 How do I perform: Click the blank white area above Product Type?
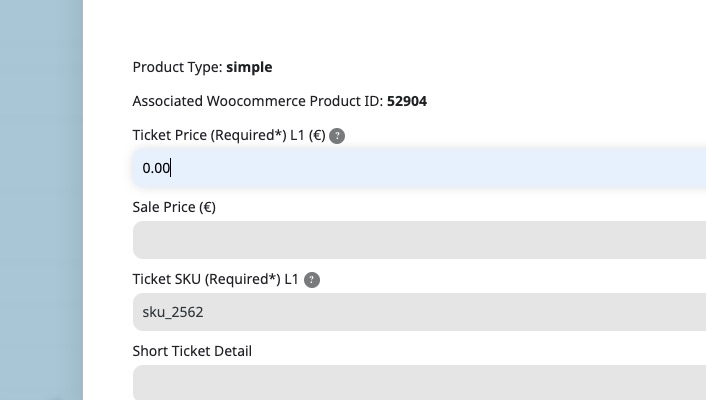coord(394,25)
